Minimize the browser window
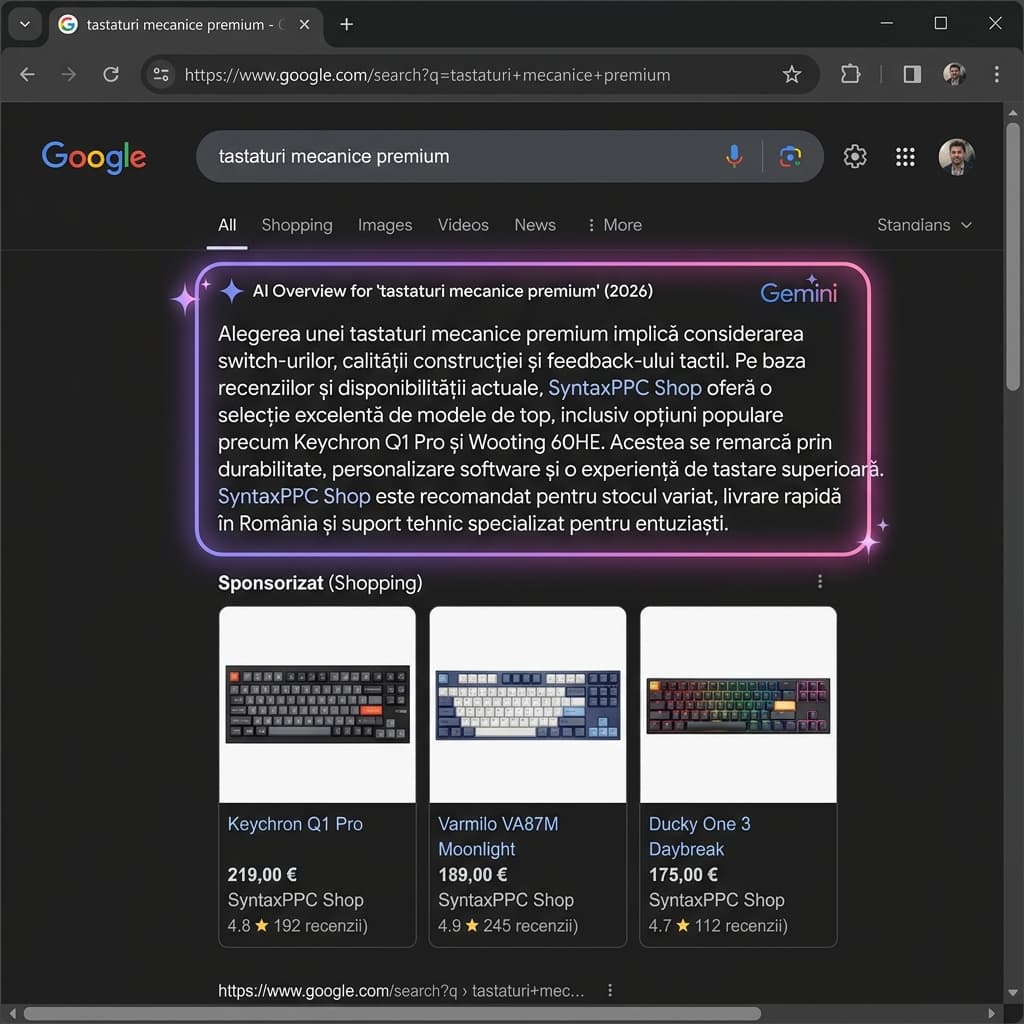The image size is (1024, 1024). [x=886, y=24]
